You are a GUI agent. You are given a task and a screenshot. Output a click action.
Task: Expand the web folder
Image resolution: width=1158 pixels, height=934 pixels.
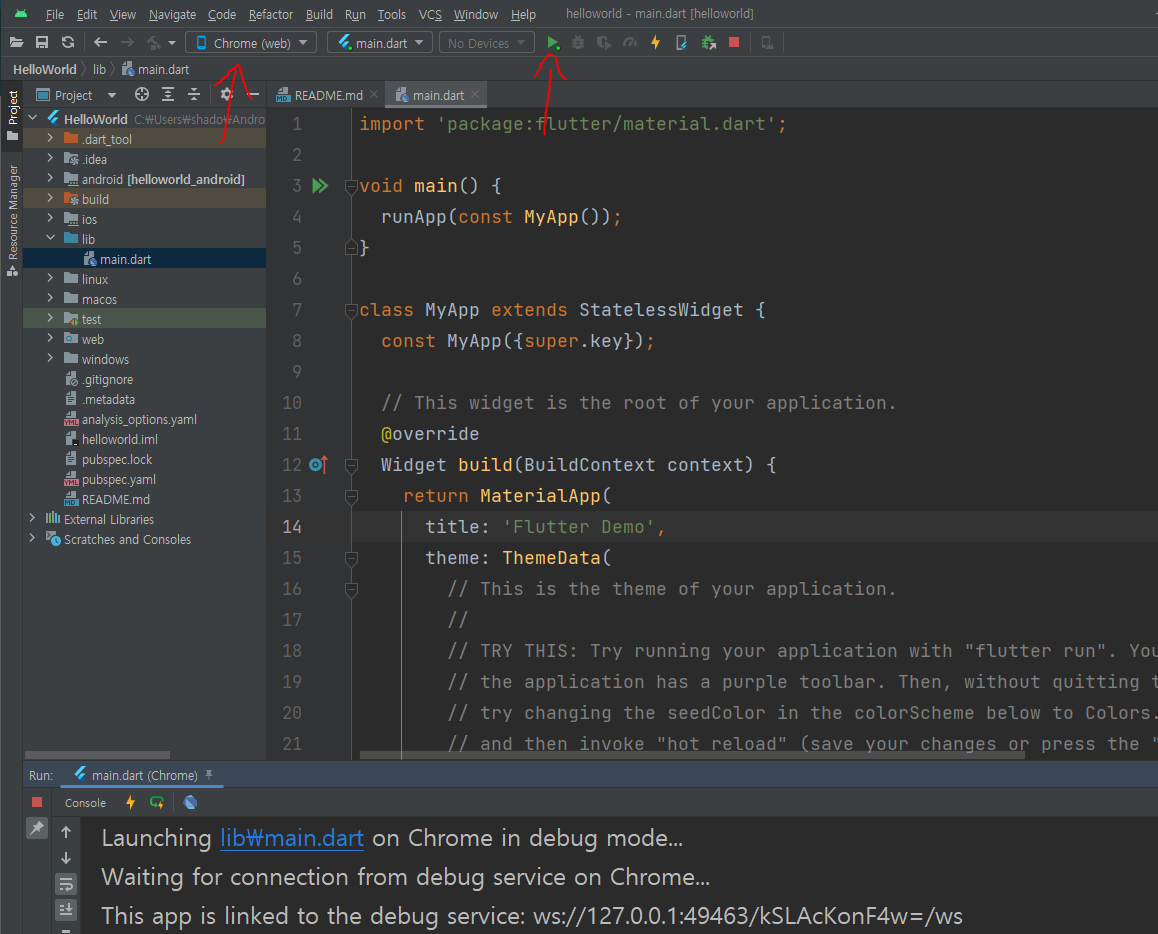point(50,338)
